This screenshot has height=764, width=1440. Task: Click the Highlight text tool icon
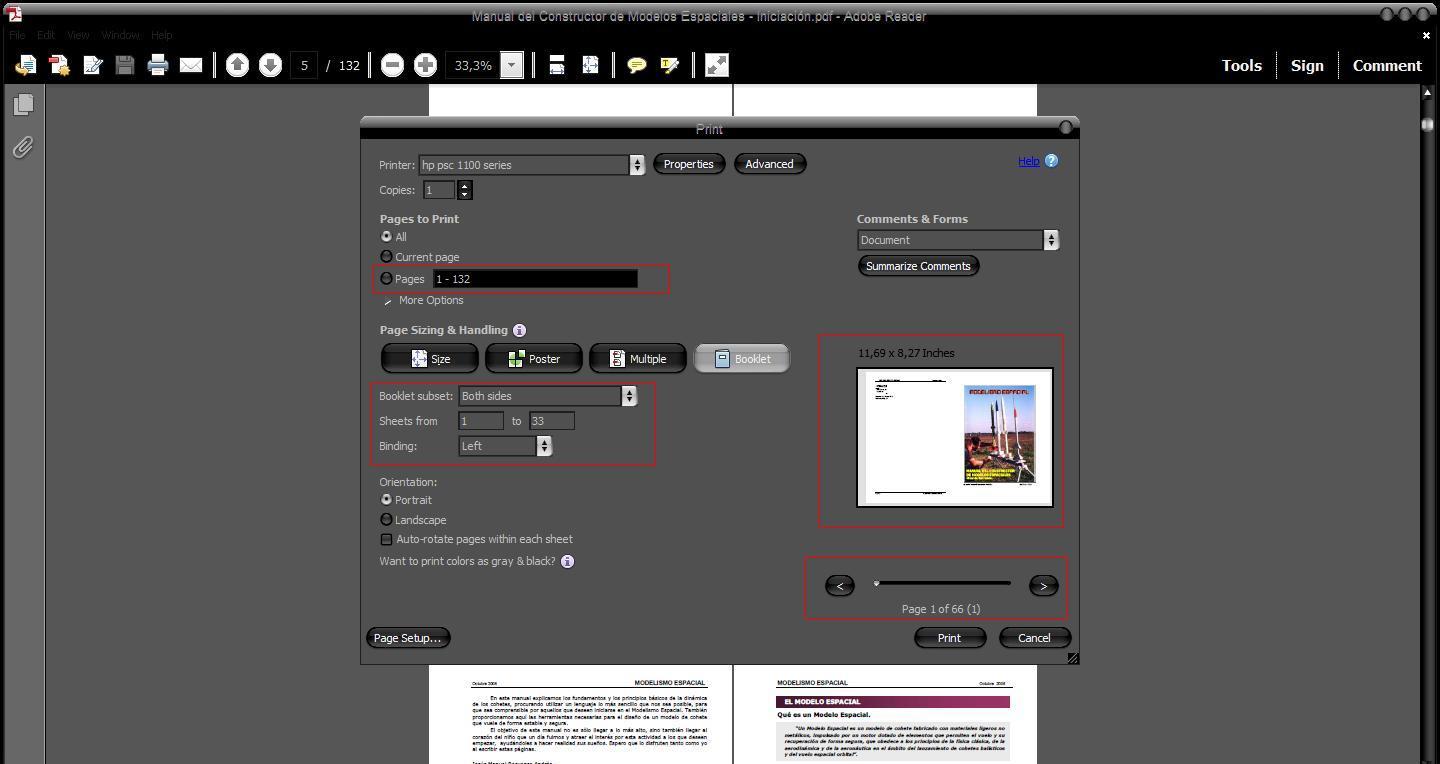pyautogui.click(x=669, y=65)
